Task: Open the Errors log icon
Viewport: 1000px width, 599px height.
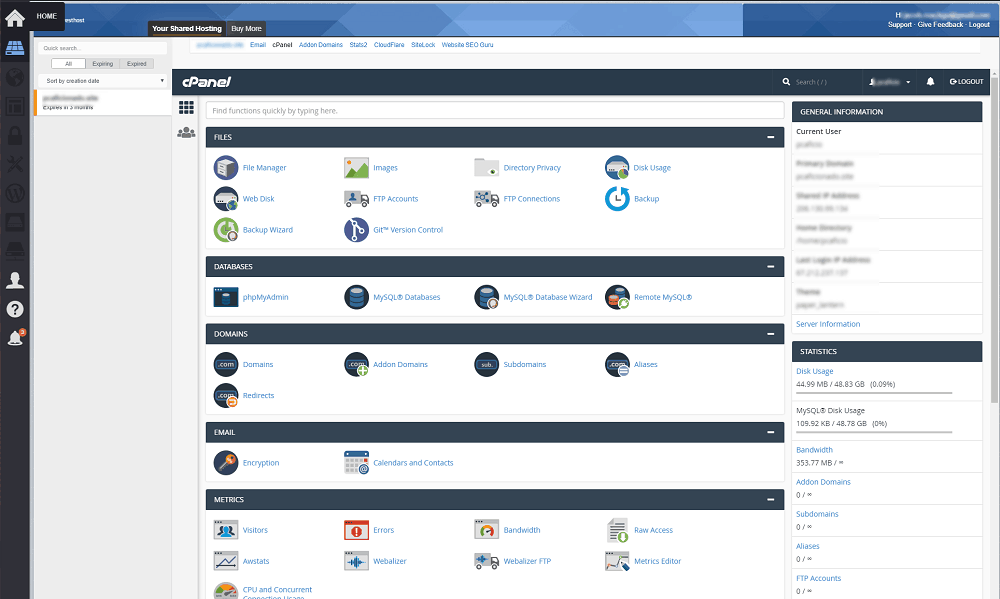Action: tap(357, 530)
